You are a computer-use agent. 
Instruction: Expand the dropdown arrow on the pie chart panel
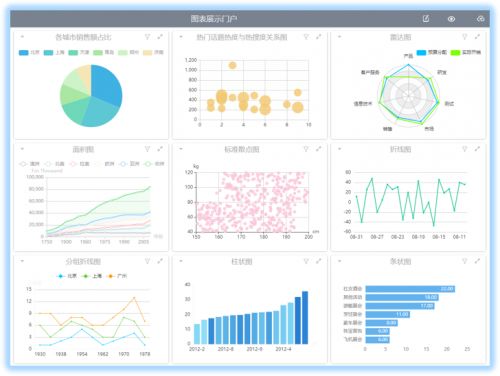22,37
